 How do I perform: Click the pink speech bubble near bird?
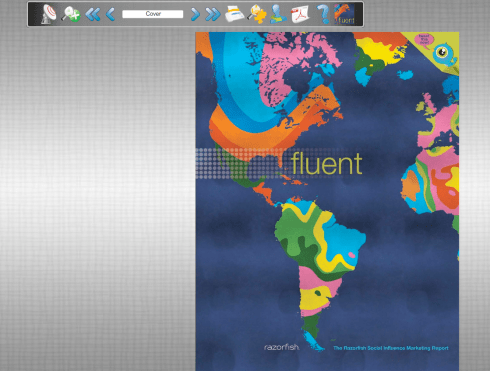pyautogui.click(x=424, y=40)
